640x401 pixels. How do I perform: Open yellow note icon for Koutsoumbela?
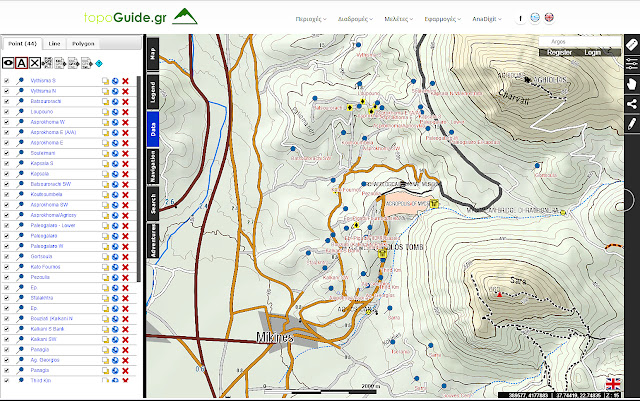point(105,195)
